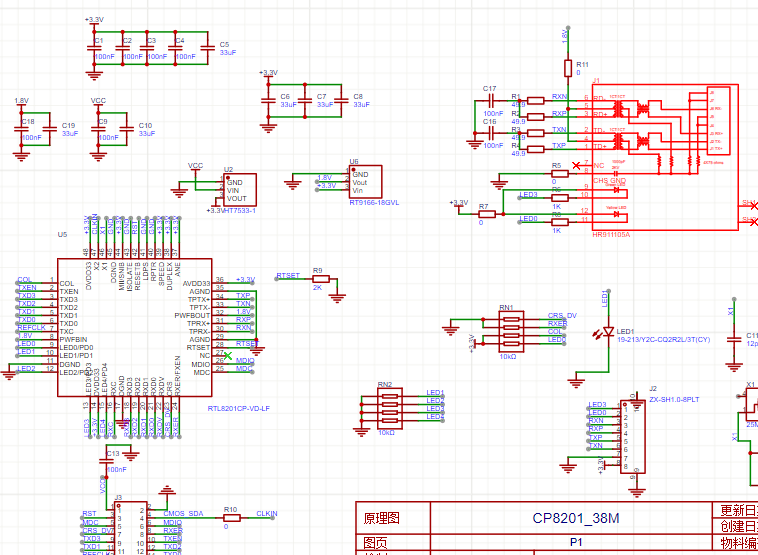Image resolution: width=758 pixels, height=555 pixels.
Task: Select the J2 connector body
Action: [x=633, y=439]
